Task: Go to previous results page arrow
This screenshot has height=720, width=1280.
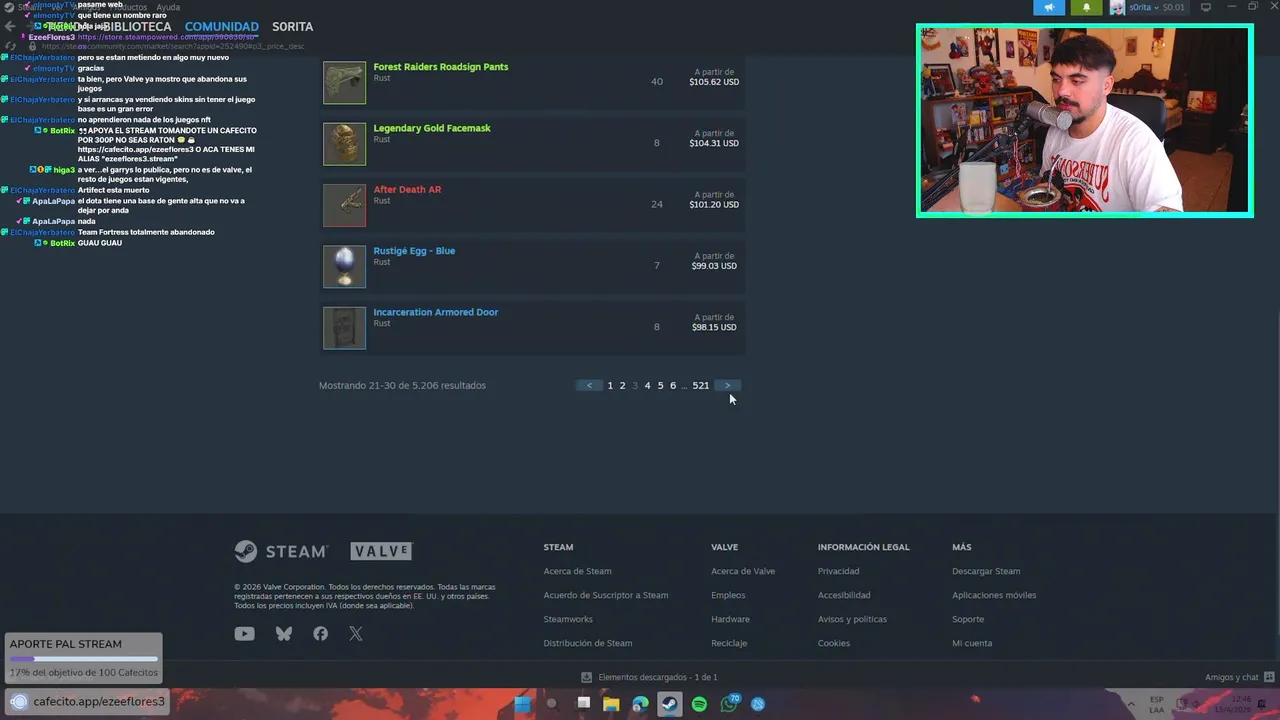Action: [x=589, y=385]
